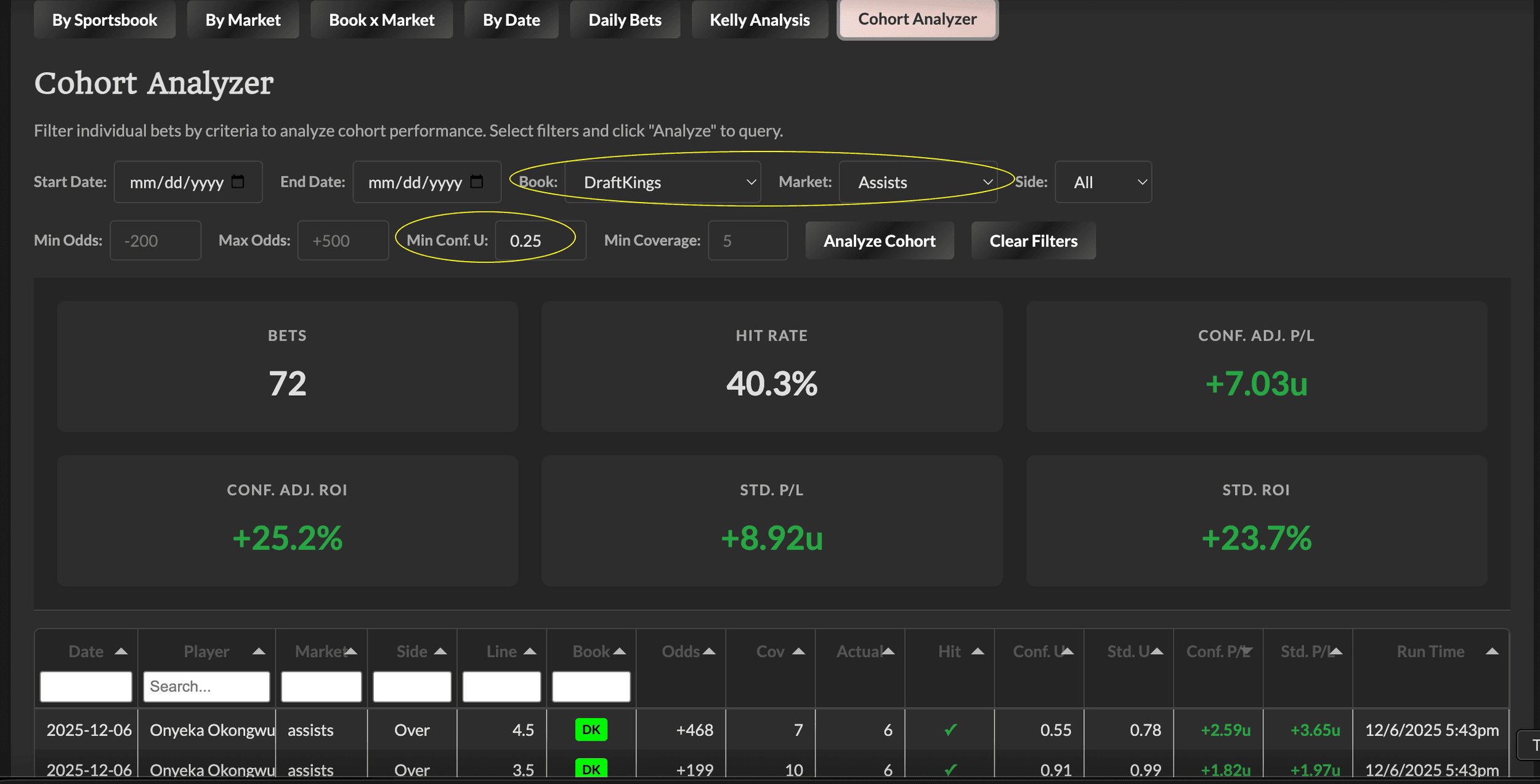Click the Min Odds input field

[155, 241]
